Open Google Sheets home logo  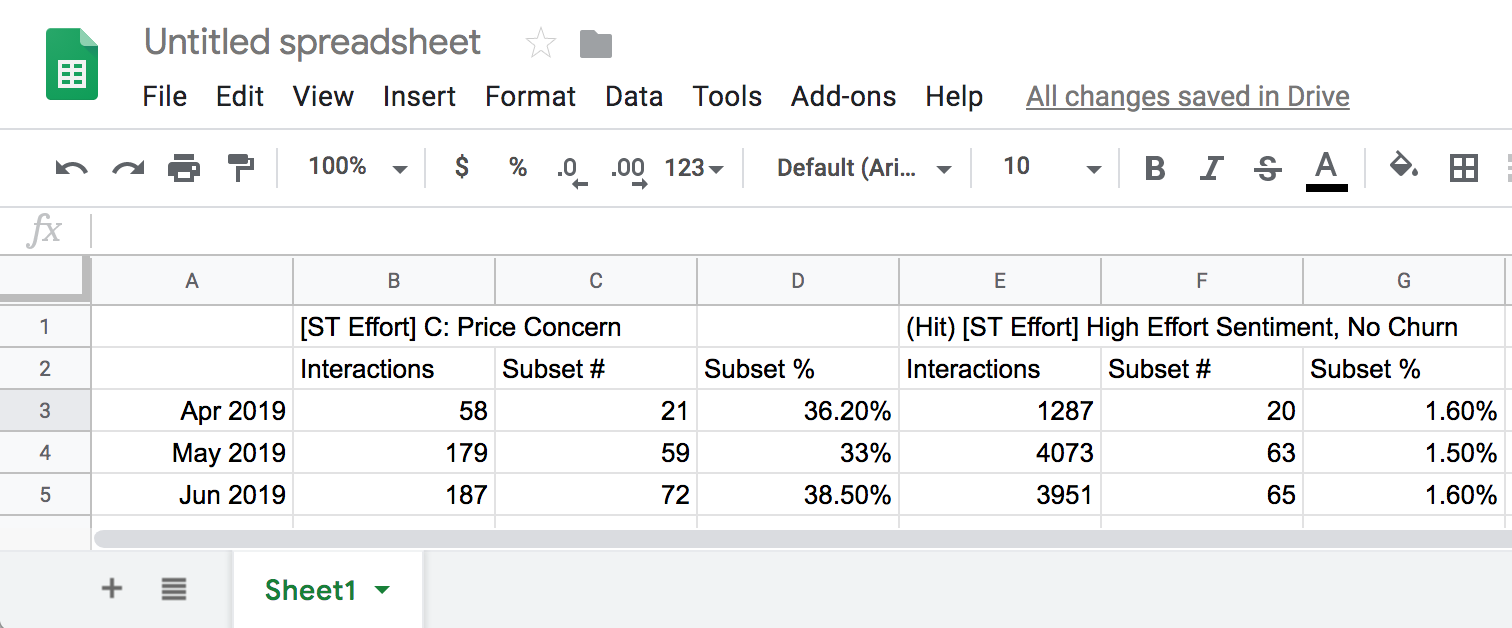click(x=72, y=65)
